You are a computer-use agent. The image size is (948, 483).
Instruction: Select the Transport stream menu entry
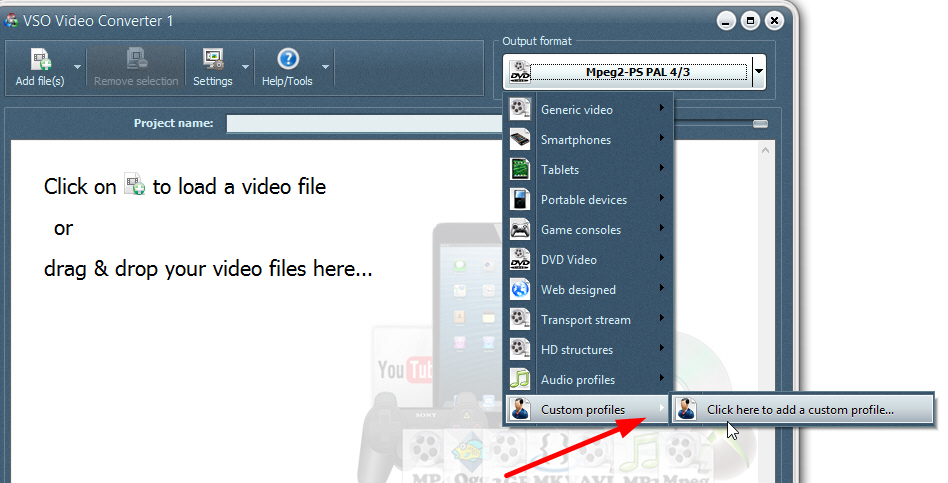(588, 319)
